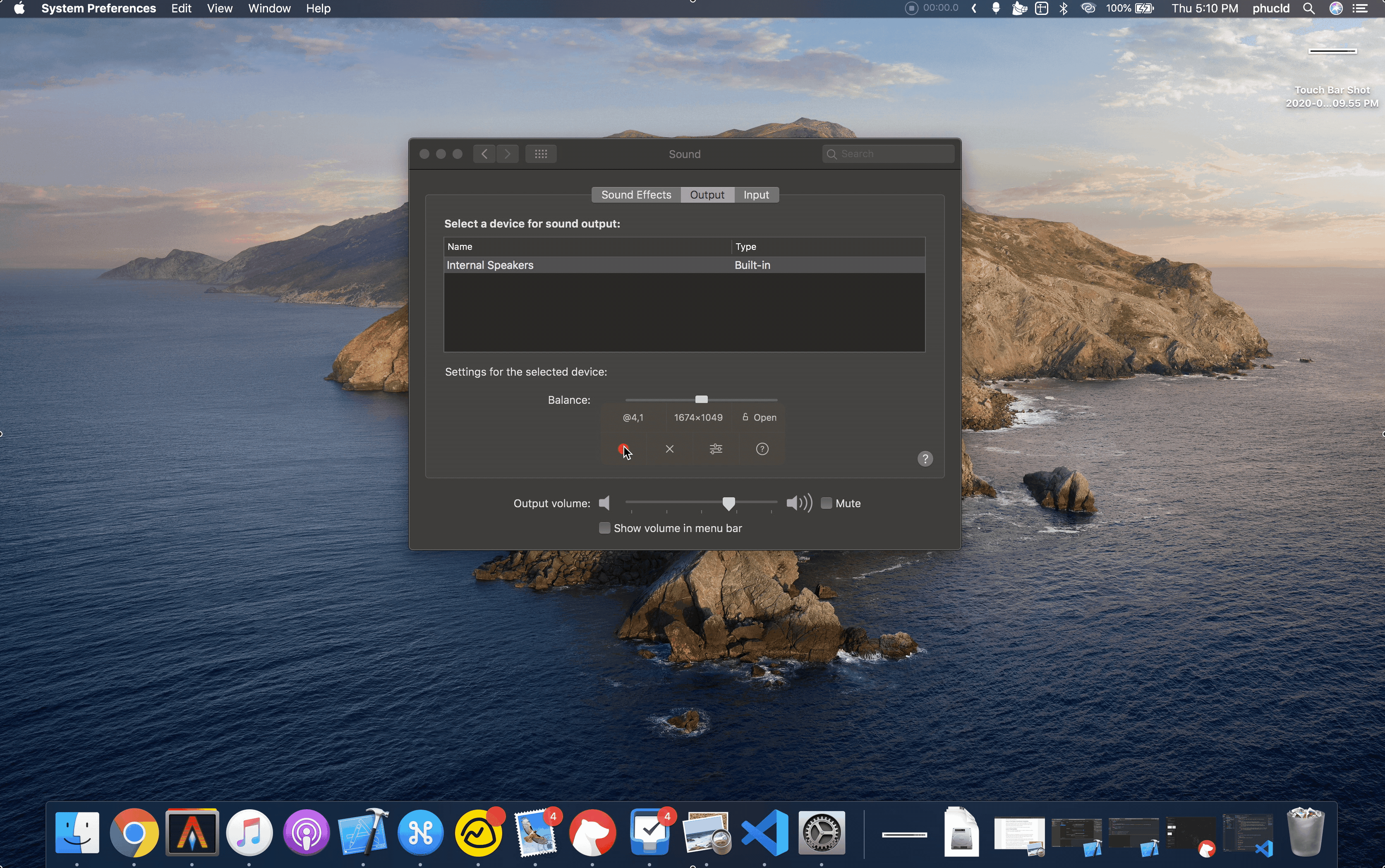The height and width of the screenshot is (868, 1385).
Task: Open recording settings sliders icon
Action: [x=716, y=449]
